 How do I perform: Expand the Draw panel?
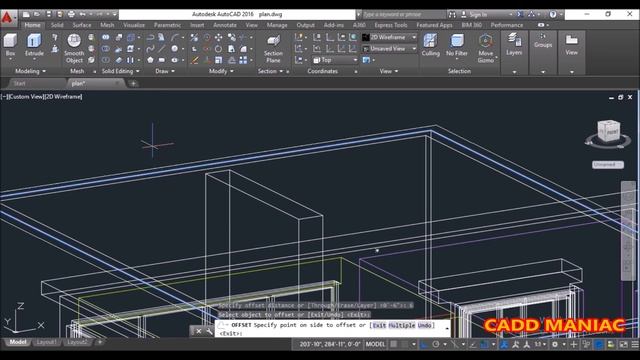tap(165, 71)
